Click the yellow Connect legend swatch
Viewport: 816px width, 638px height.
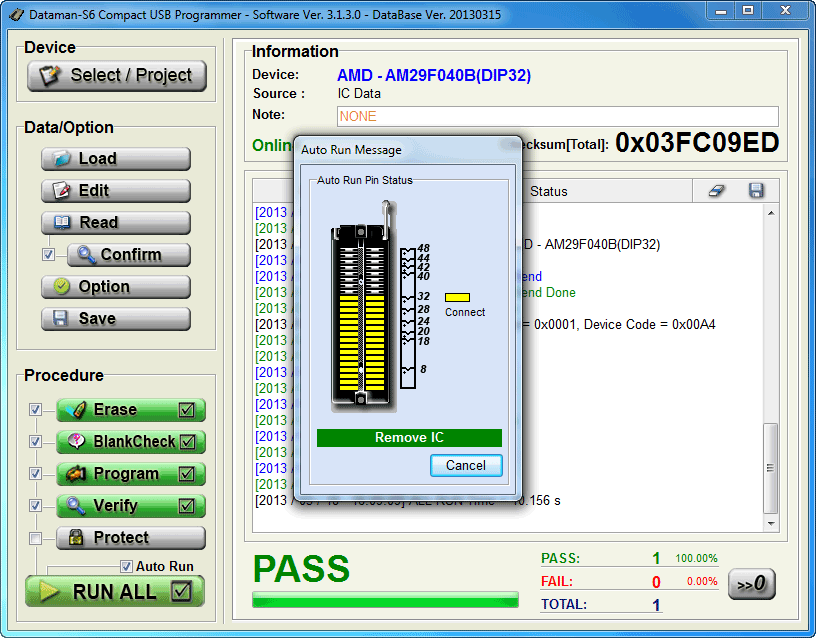coord(457,297)
